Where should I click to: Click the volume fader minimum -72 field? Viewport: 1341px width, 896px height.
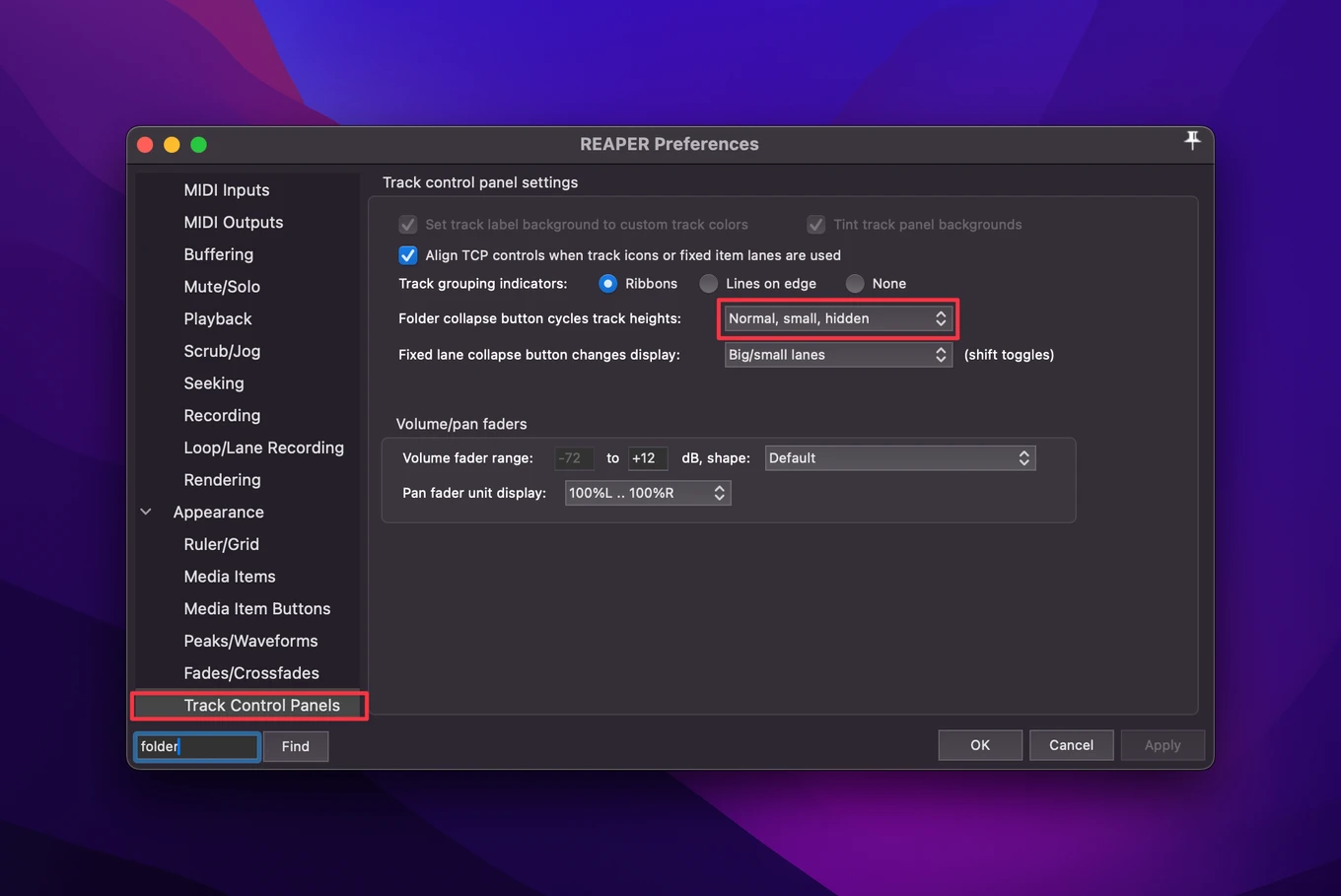[573, 458]
